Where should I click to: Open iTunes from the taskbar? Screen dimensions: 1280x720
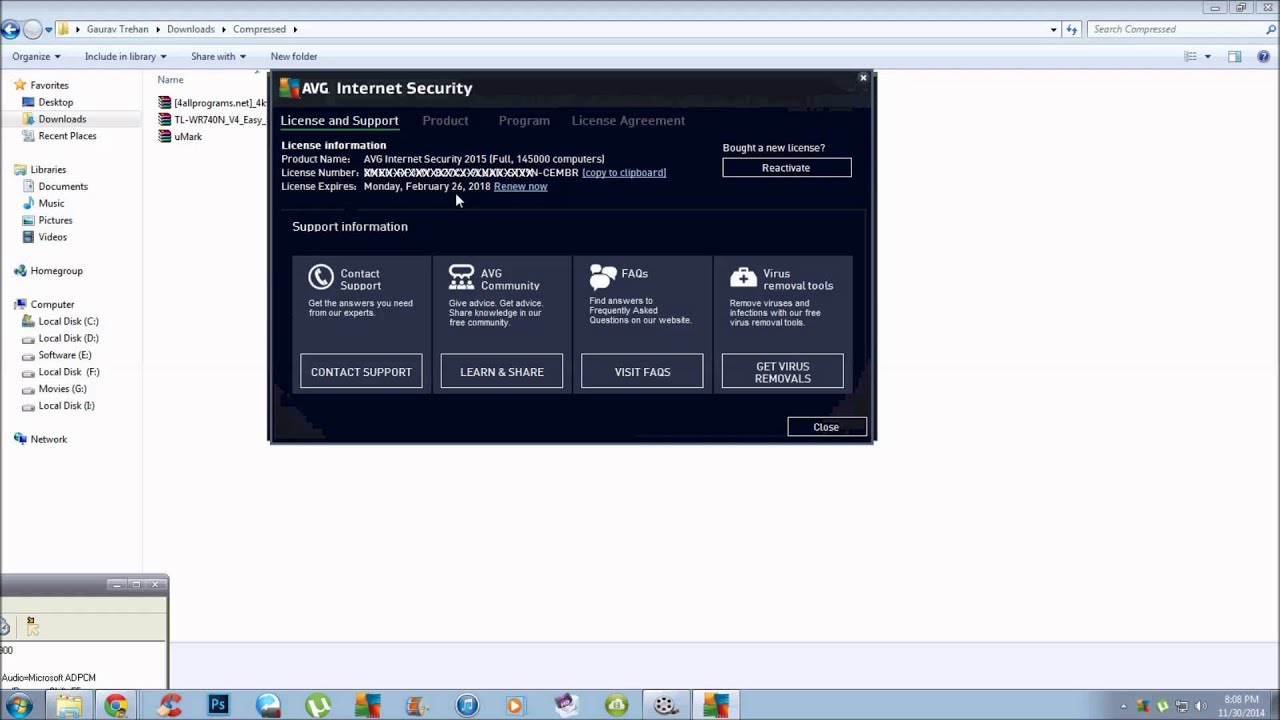tap(467, 706)
